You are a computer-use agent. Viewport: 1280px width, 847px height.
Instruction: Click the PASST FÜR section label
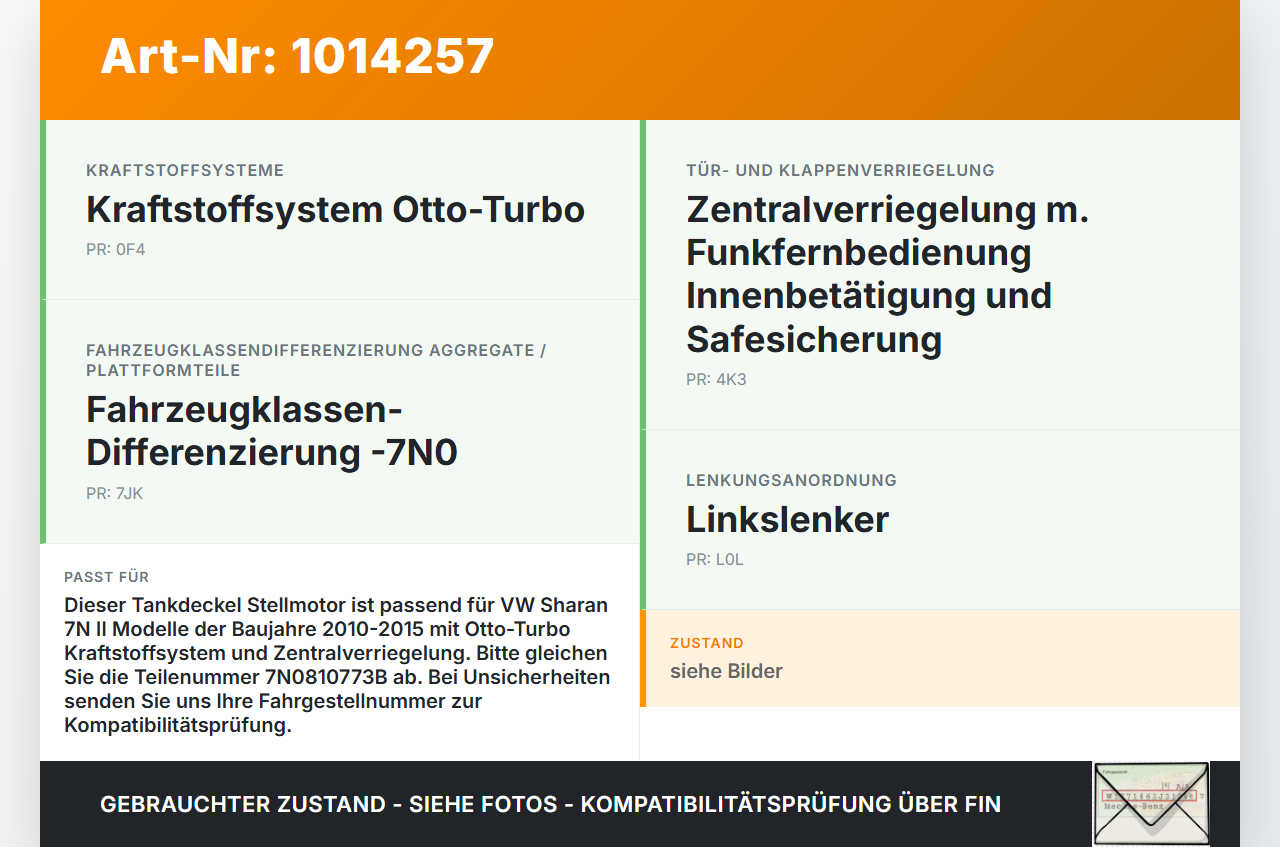(107, 577)
